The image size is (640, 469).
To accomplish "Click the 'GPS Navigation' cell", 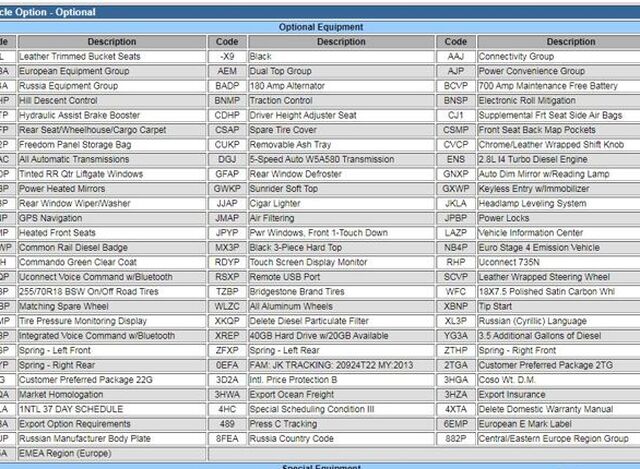I will click(x=112, y=218).
